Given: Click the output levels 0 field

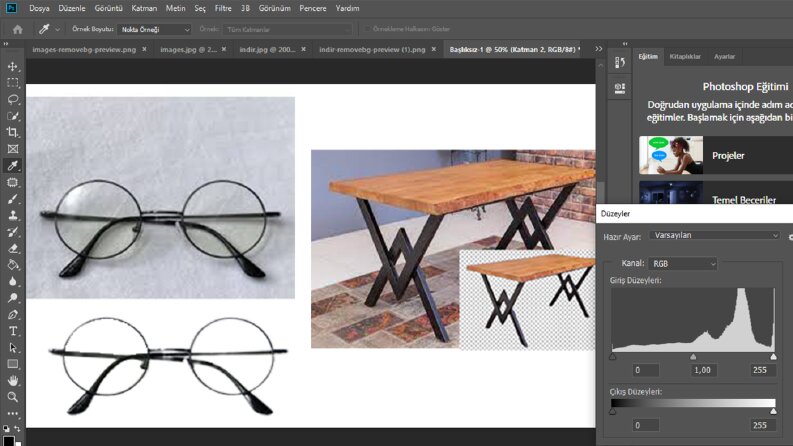Looking at the screenshot, I should click(x=646, y=425).
